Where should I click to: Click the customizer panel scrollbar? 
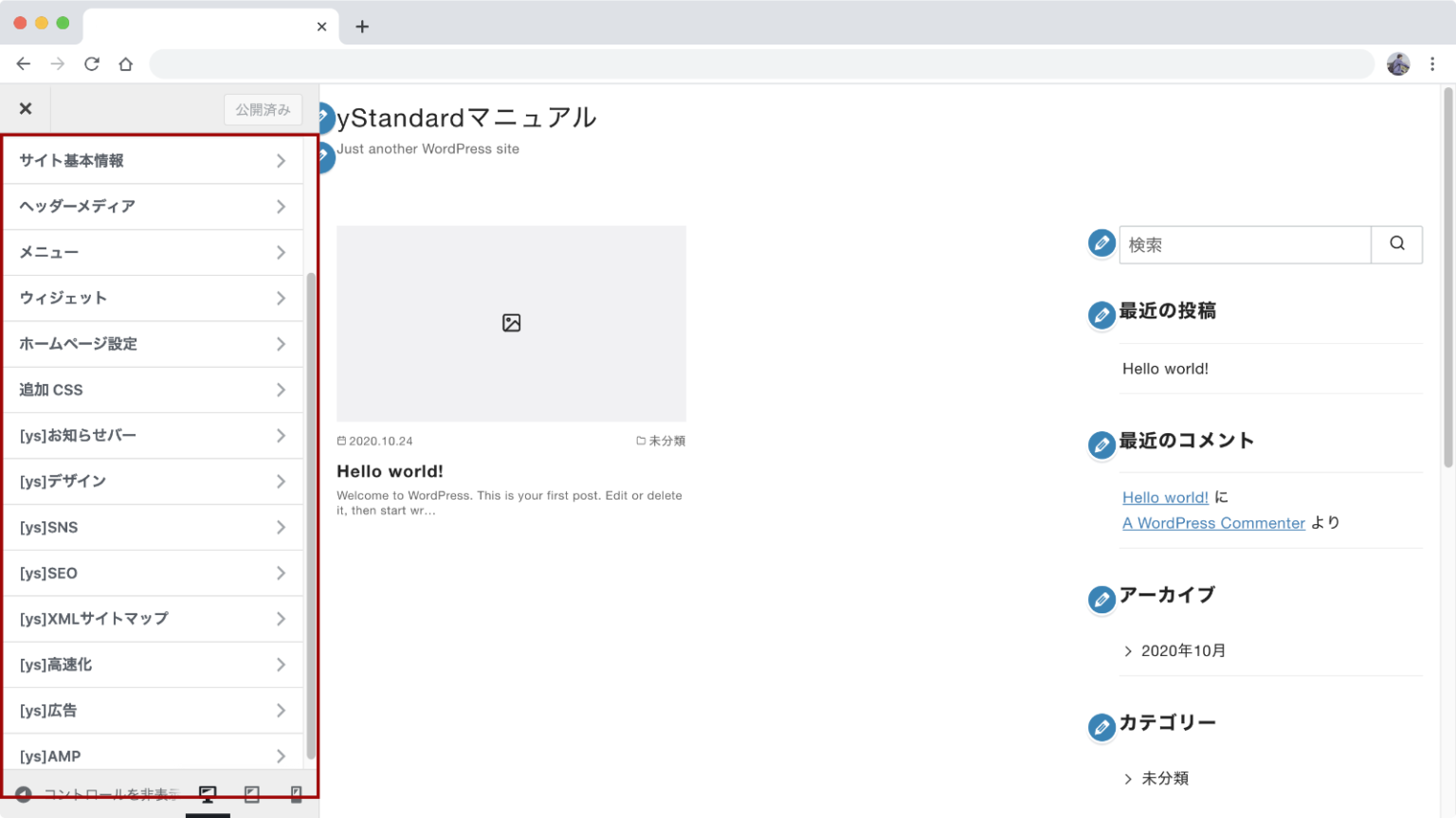coord(311,512)
